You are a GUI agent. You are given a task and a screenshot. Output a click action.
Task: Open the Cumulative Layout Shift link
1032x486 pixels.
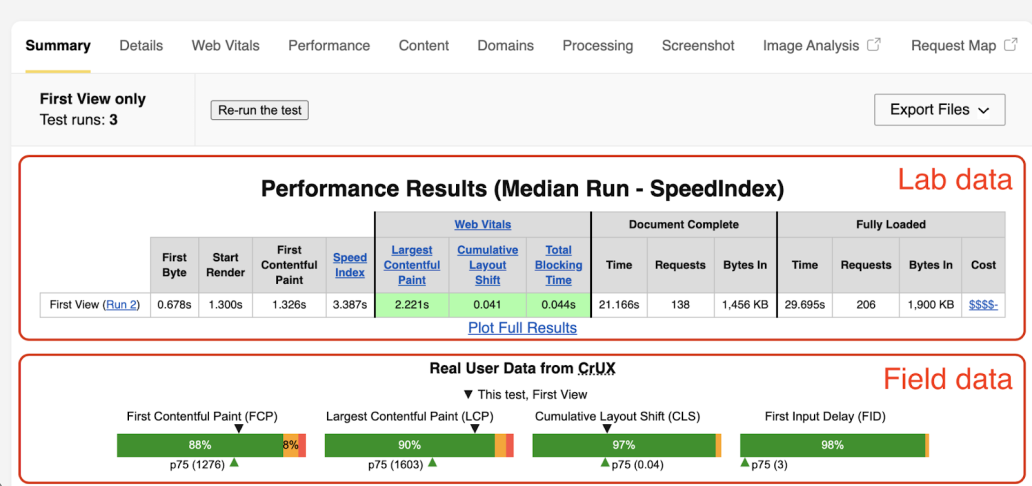488,265
